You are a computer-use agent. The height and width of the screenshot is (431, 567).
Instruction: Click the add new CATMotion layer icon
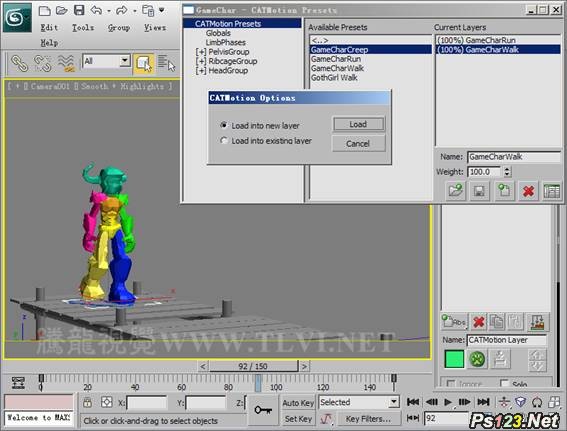tap(504, 191)
